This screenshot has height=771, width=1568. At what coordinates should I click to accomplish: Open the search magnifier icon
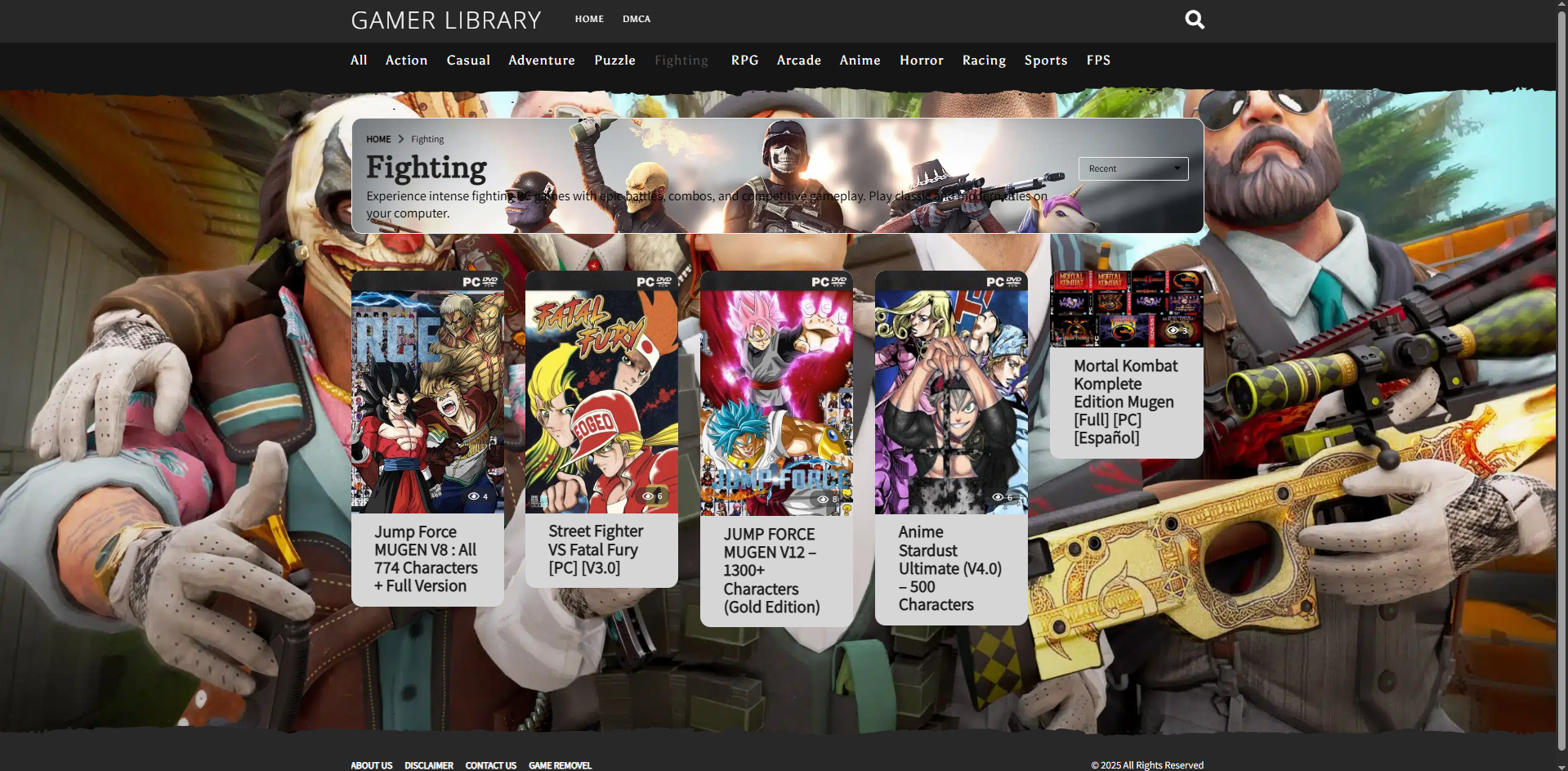[1195, 20]
